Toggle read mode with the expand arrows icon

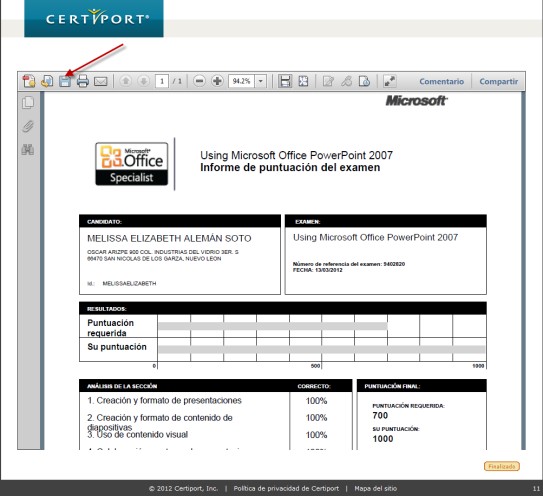pyautogui.click(x=390, y=81)
